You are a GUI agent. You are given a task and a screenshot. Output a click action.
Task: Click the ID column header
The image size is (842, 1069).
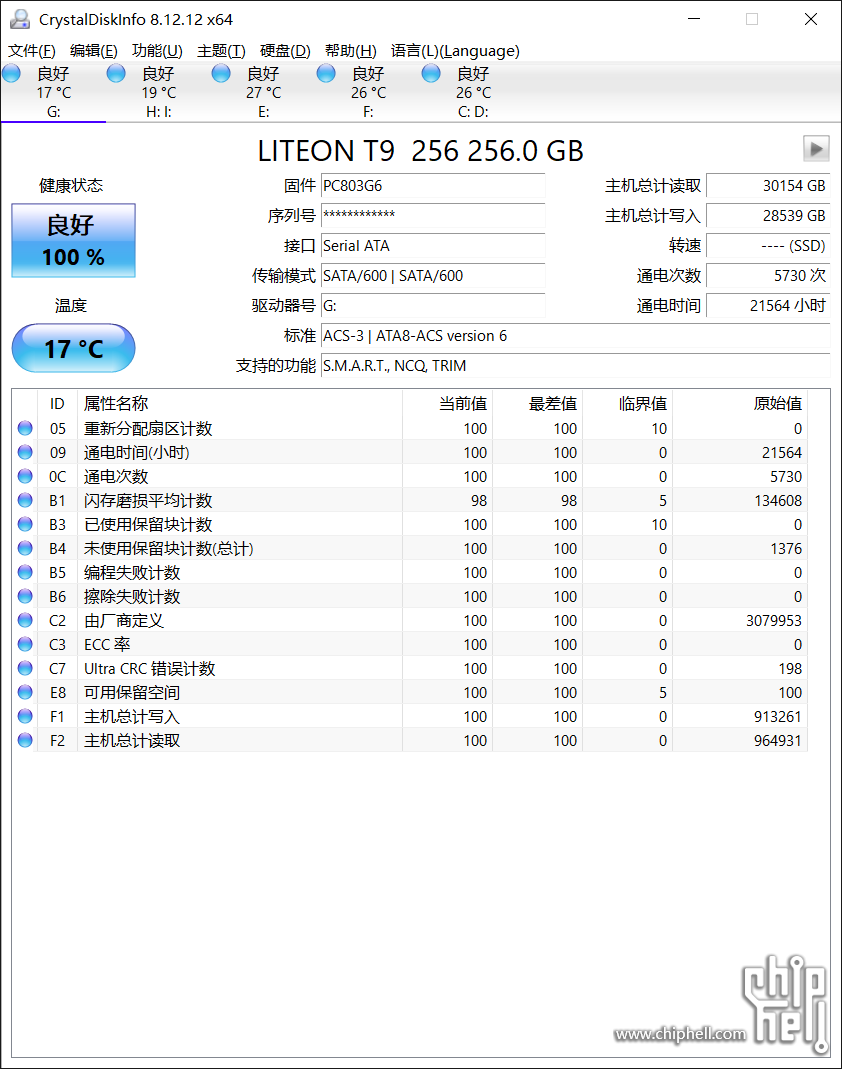point(57,404)
